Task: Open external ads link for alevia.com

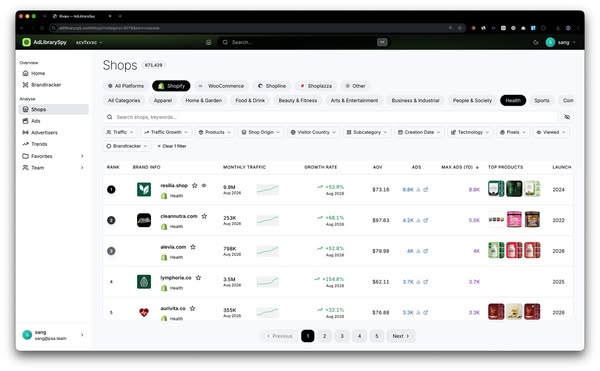Action: click(426, 251)
